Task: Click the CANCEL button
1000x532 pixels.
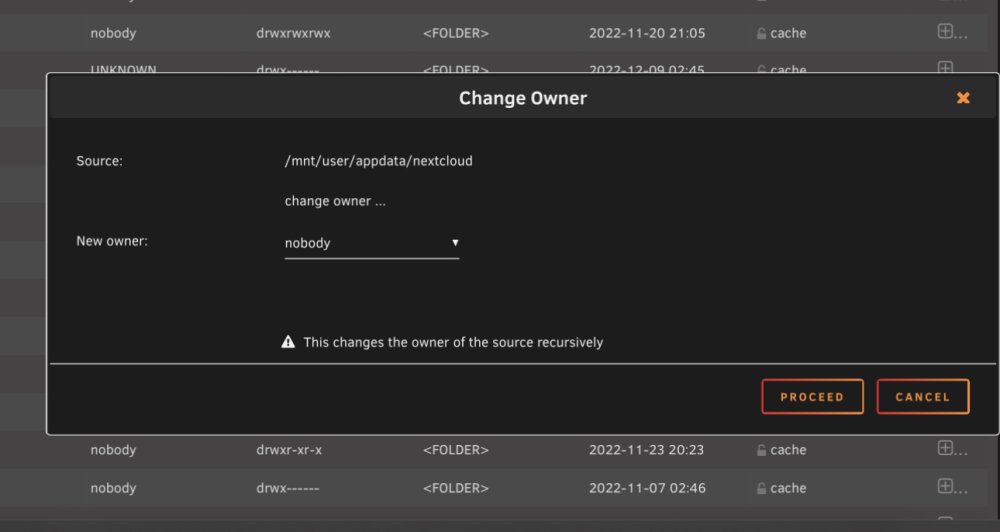Action: 923,397
